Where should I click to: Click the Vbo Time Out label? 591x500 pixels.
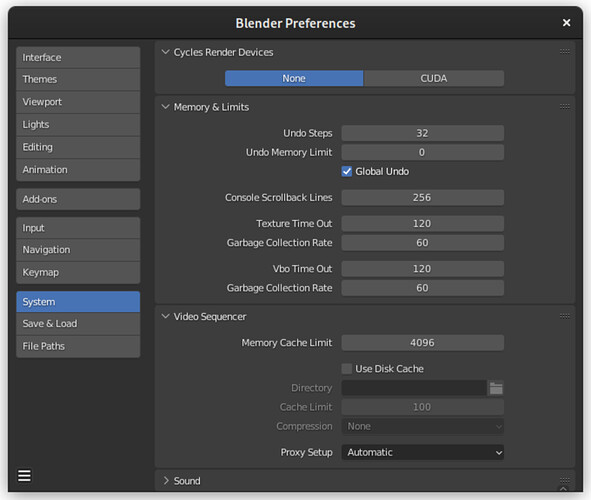point(302,269)
